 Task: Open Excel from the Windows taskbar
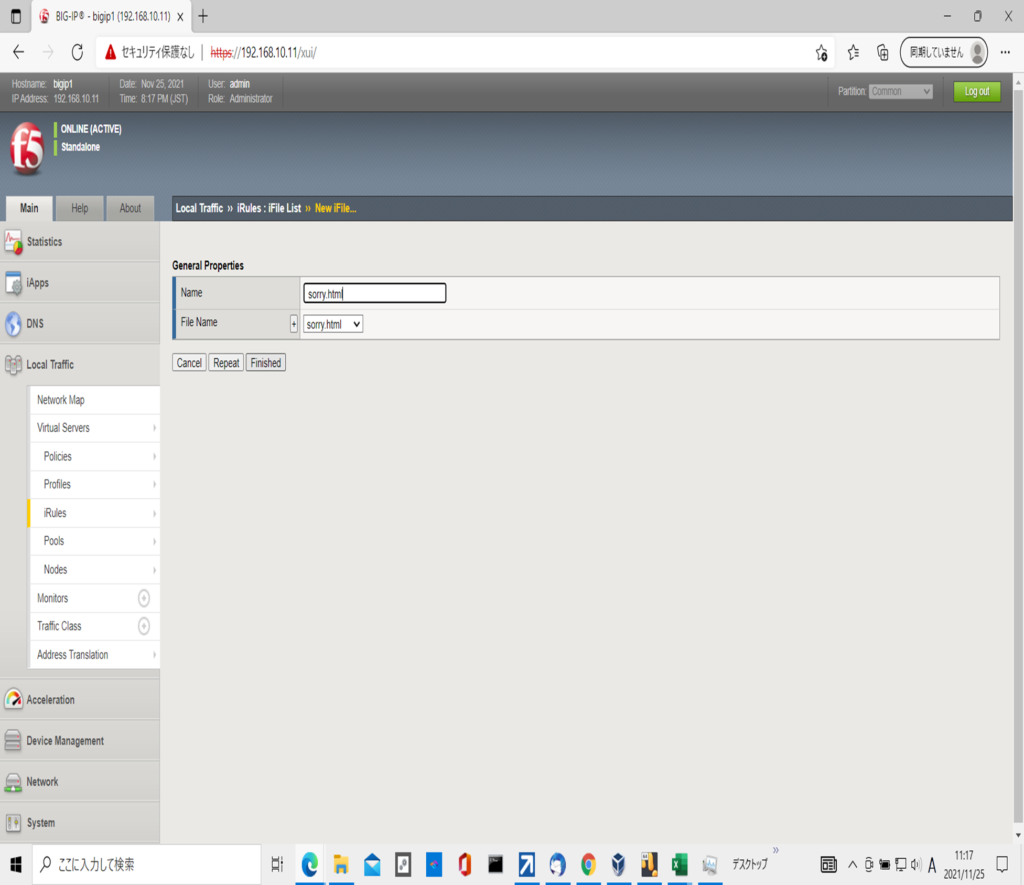679,864
